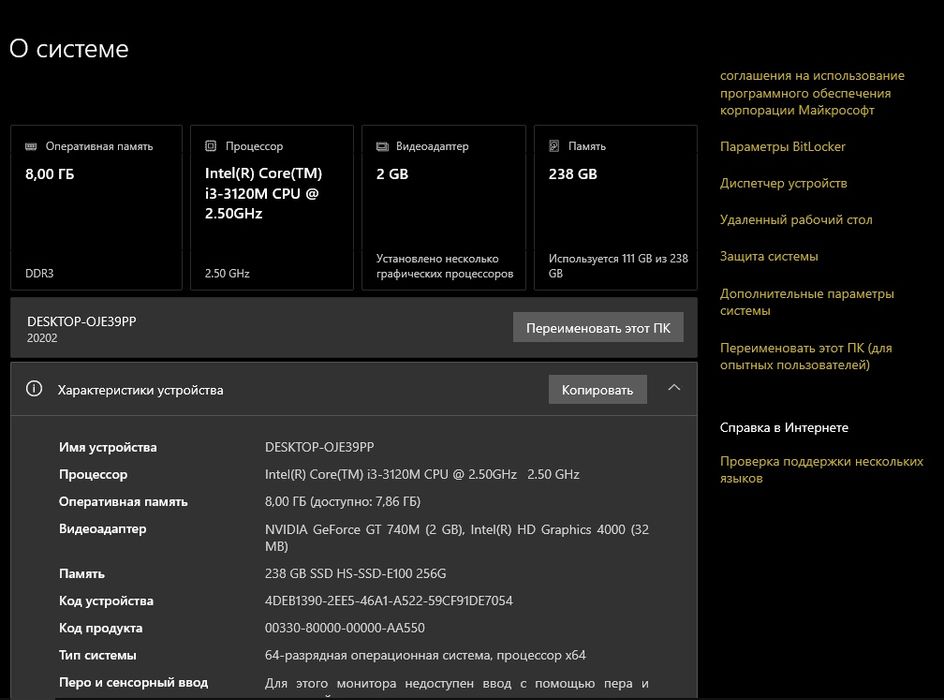Collapse the Характеристики устройства section
Viewport: 944px width, 700px height.
[x=674, y=388]
